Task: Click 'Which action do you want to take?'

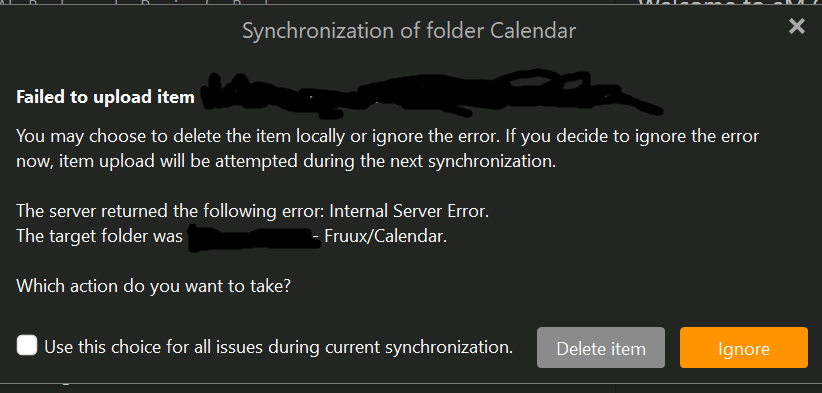Action: (153, 287)
